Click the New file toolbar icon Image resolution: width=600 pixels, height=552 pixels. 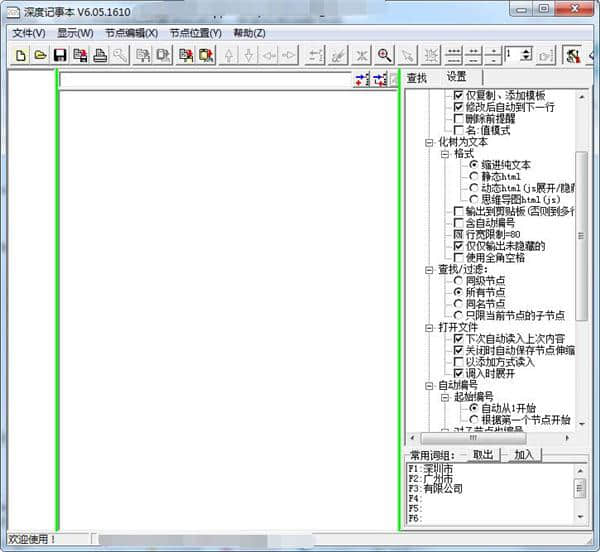coord(21,55)
